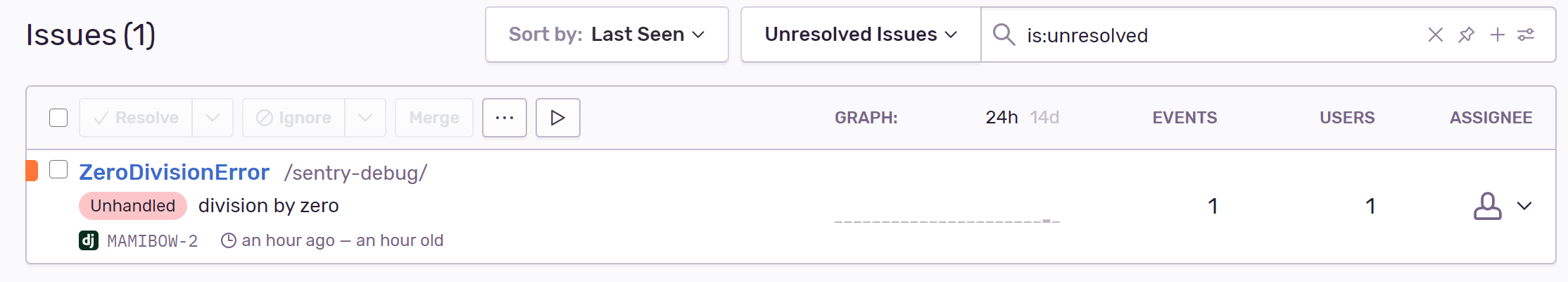Pin the current search
The image size is (1568, 282).
coord(1466,35)
